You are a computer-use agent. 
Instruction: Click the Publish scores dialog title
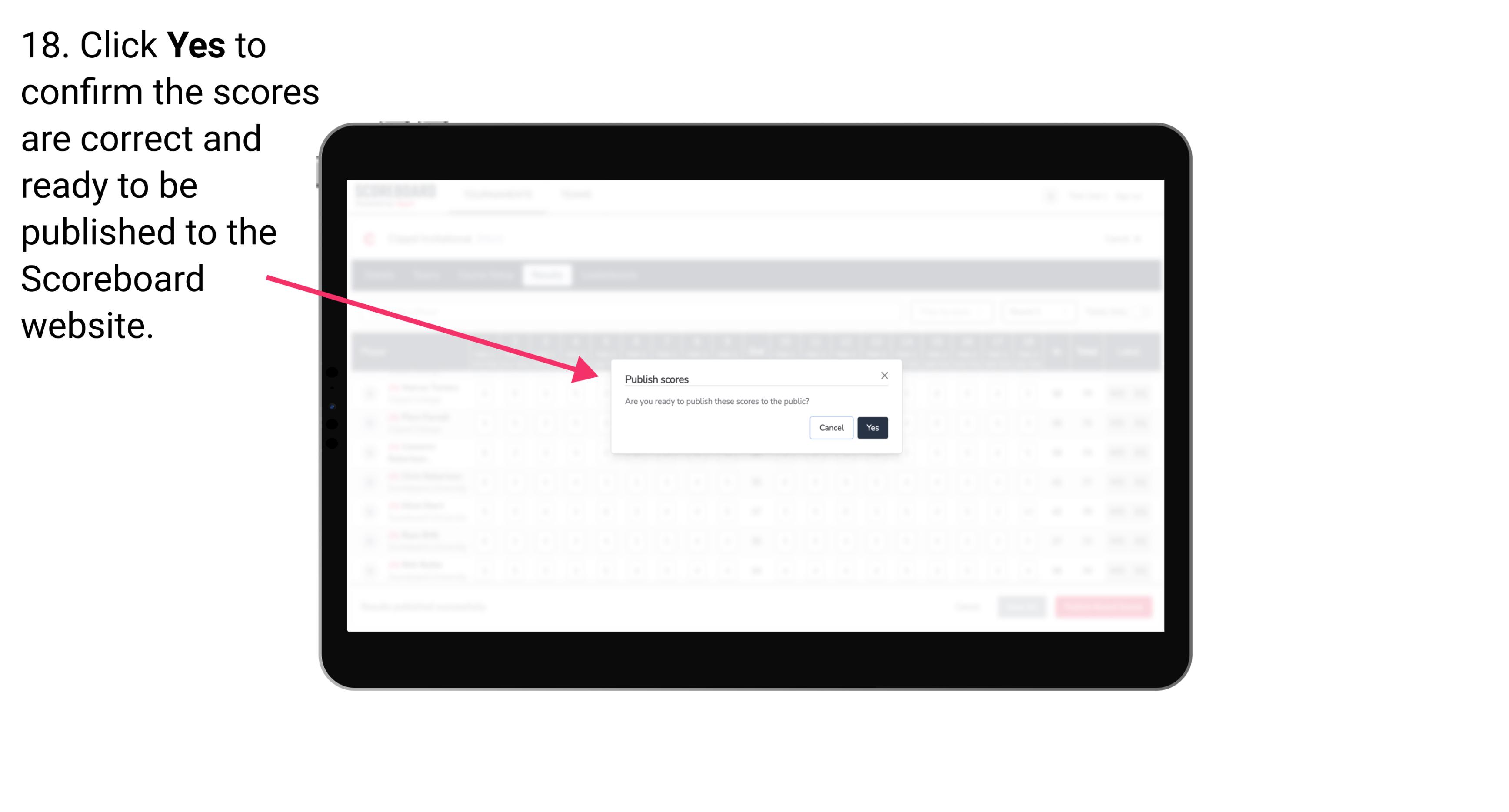(x=656, y=378)
